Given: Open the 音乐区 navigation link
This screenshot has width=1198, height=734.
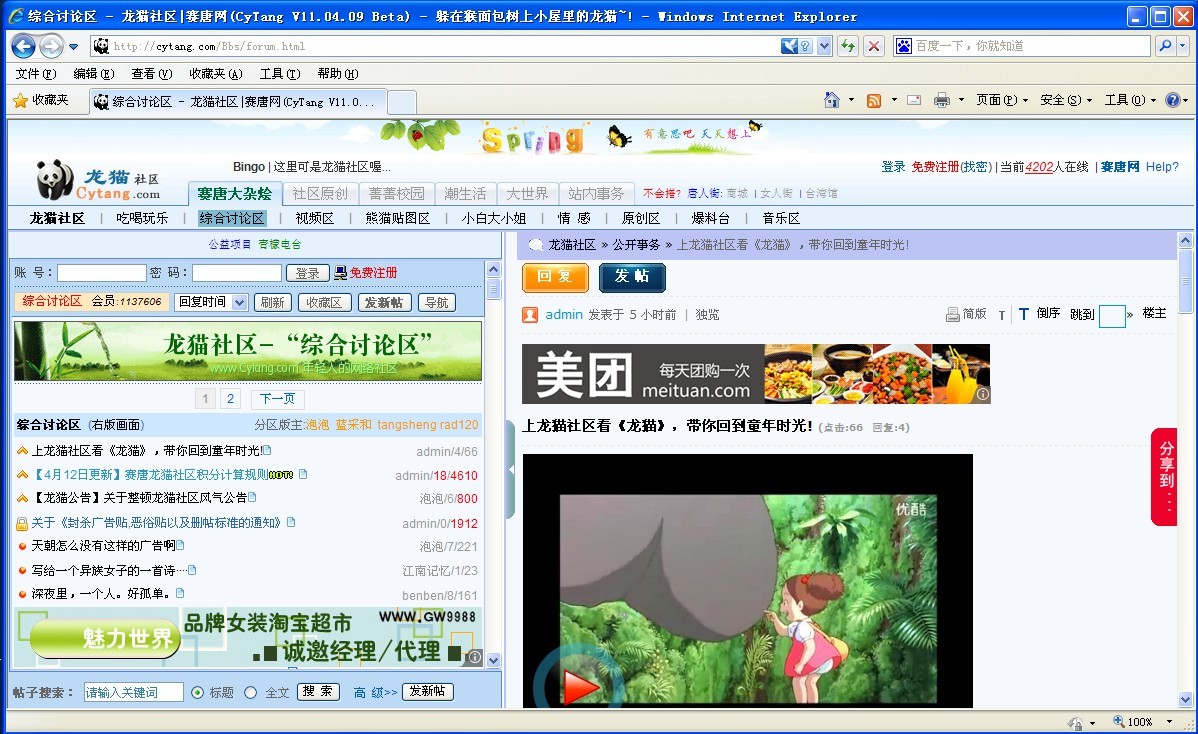Looking at the screenshot, I should tap(781, 218).
